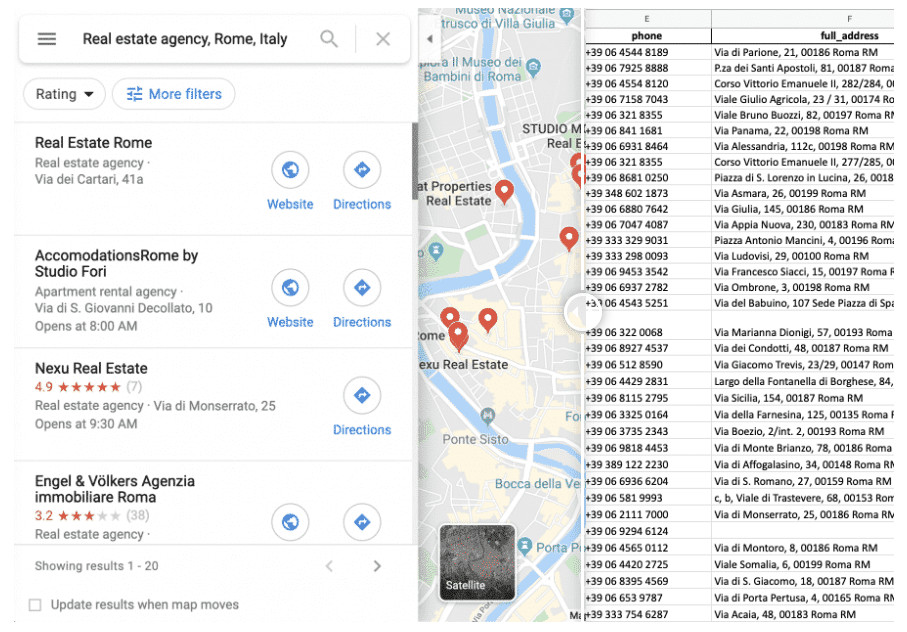Select phone cell +39 348 602 1873
907x632 pixels.
tap(647, 193)
